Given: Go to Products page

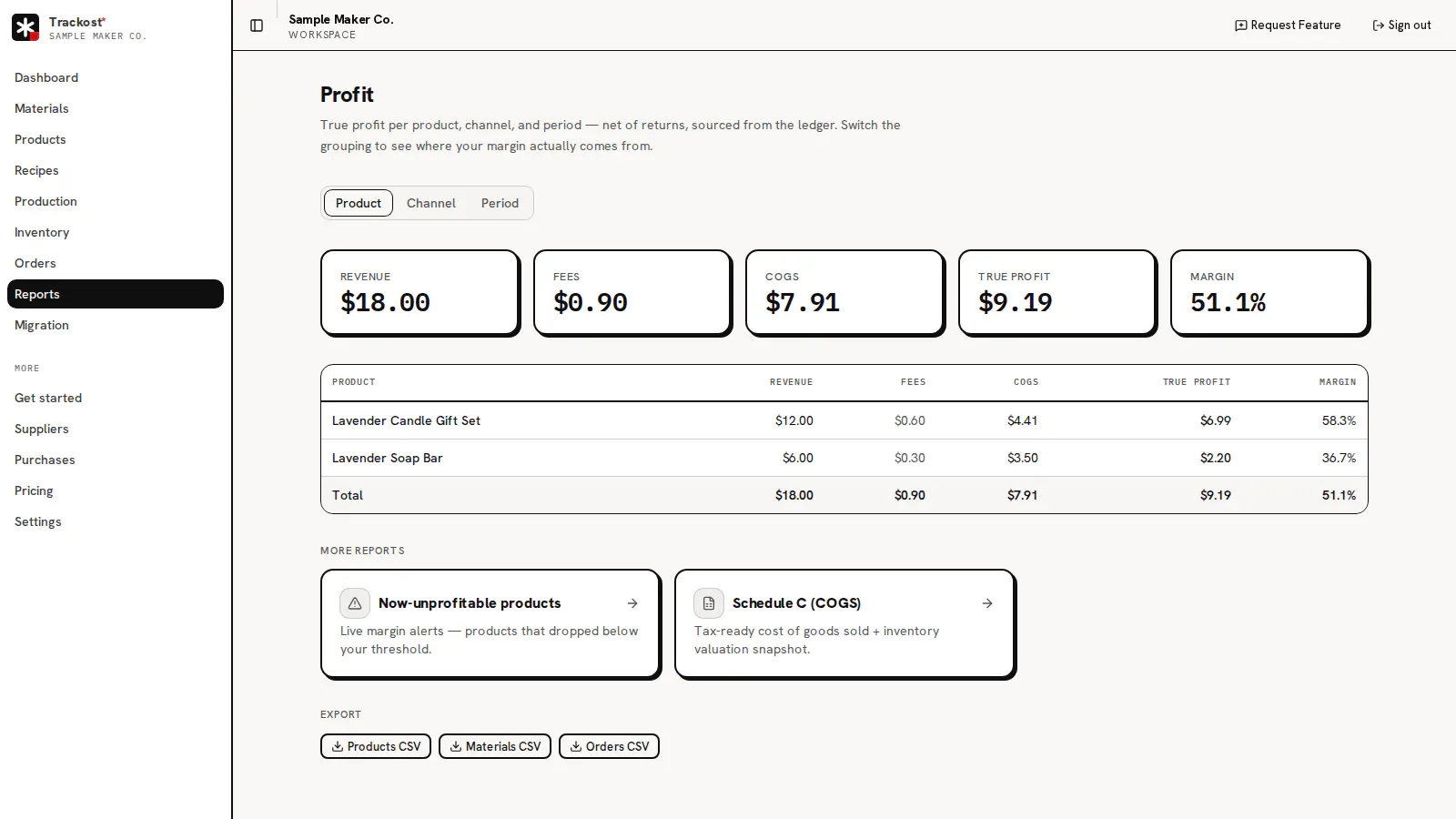Looking at the screenshot, I should point(116,139).
